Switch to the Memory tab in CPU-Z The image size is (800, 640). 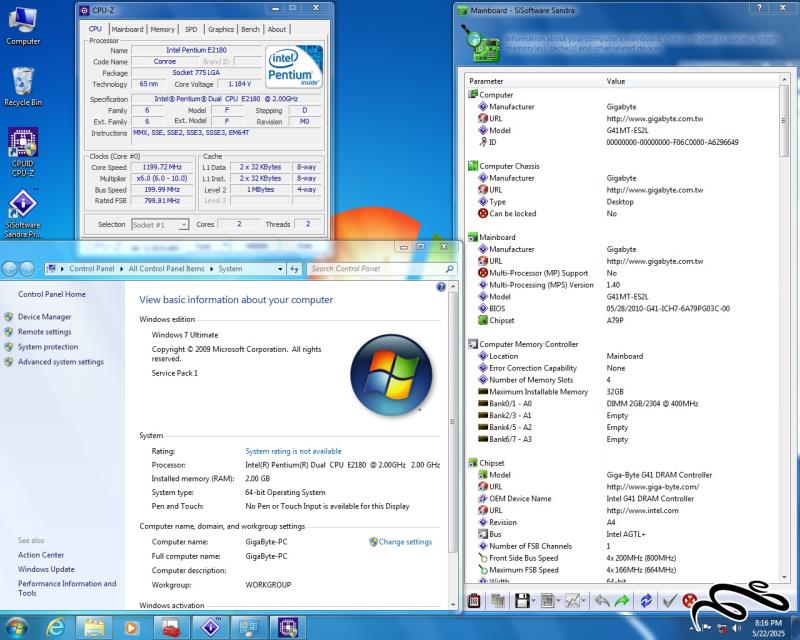point(162,30)
